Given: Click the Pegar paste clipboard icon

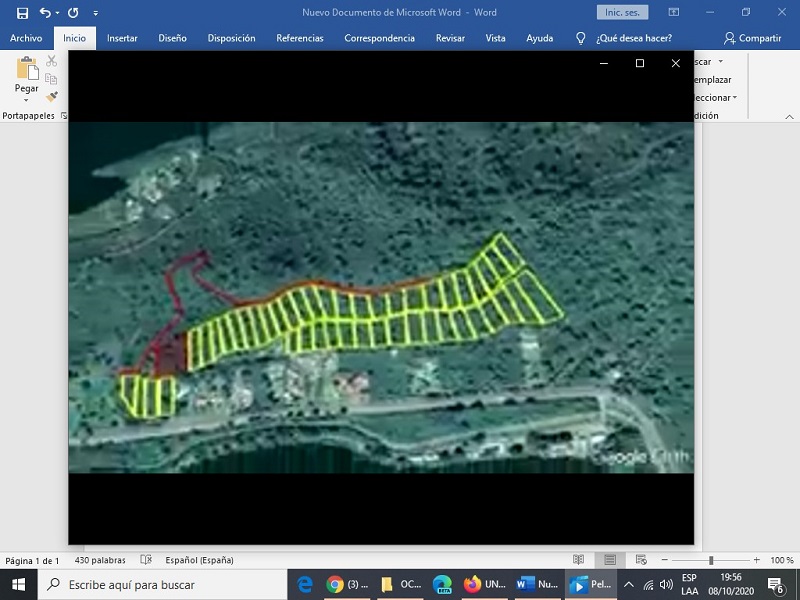Looking at the screenshot, I should pos(27,69).
